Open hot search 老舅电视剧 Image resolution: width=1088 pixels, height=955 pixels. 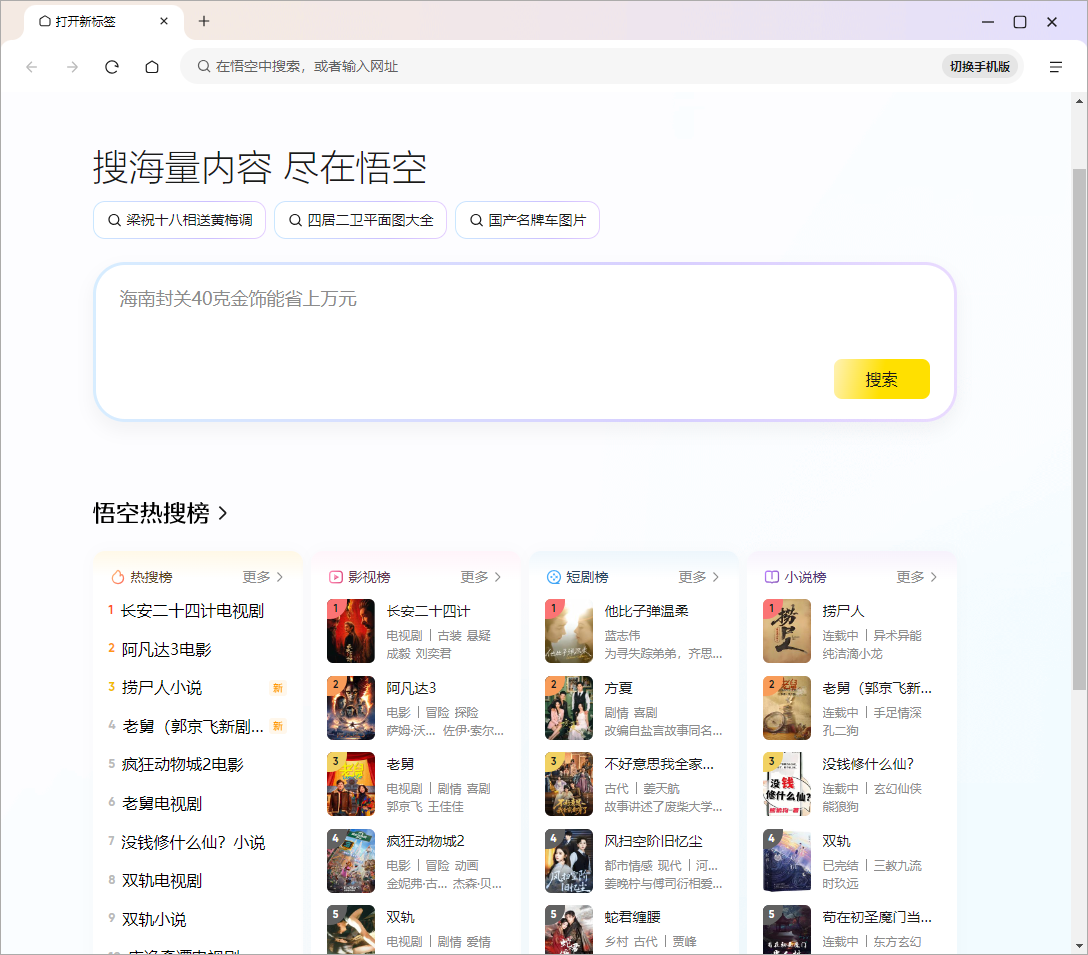[162, 804]
